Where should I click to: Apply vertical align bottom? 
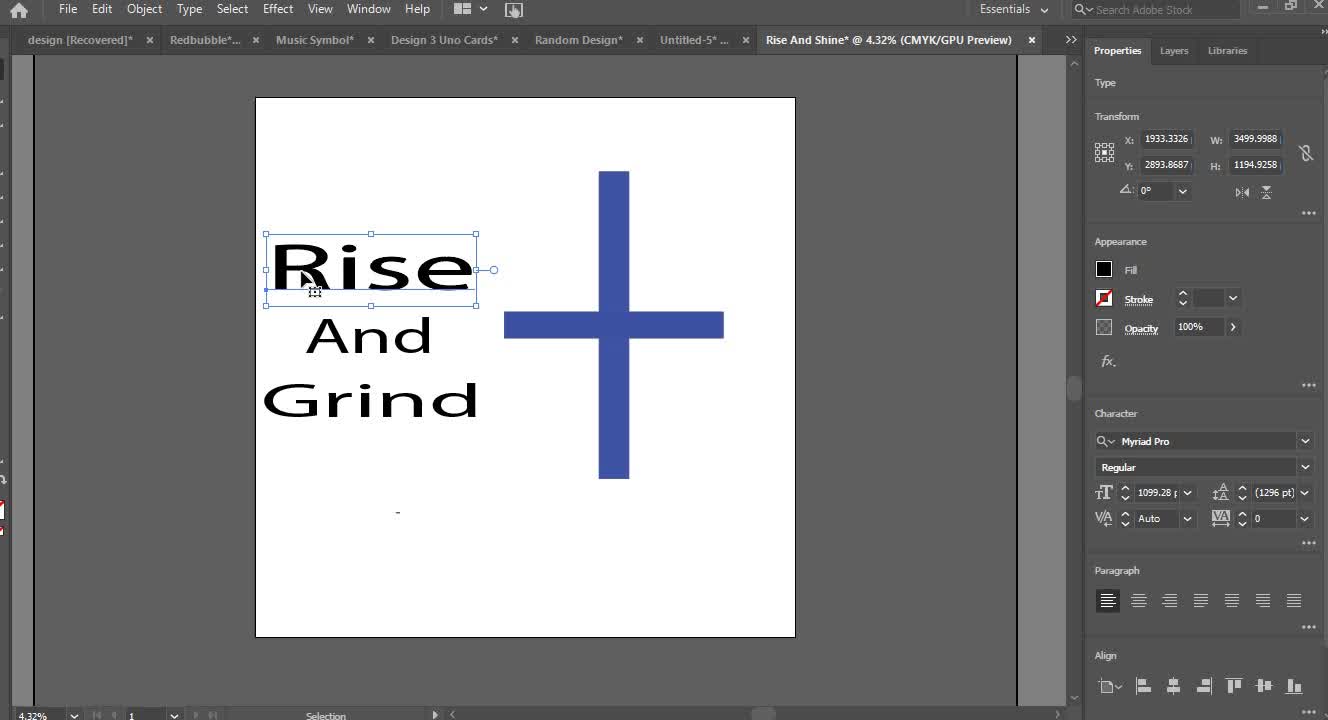tap(1295, 686)
